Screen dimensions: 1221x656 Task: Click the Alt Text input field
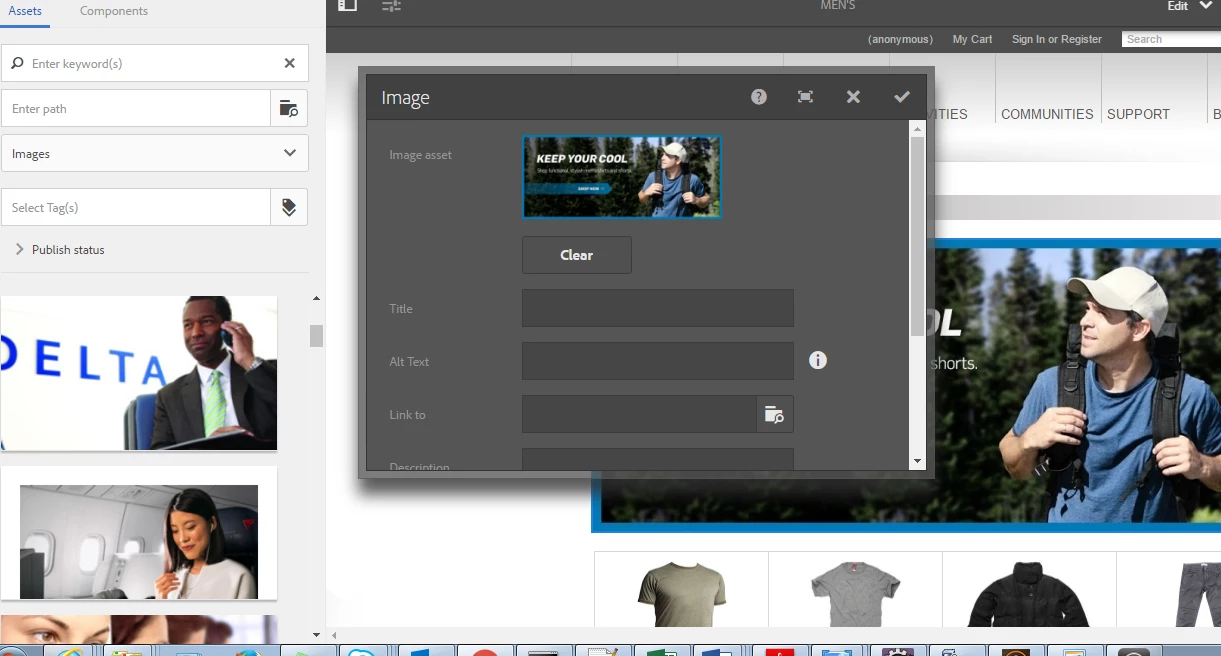(658, 361)
